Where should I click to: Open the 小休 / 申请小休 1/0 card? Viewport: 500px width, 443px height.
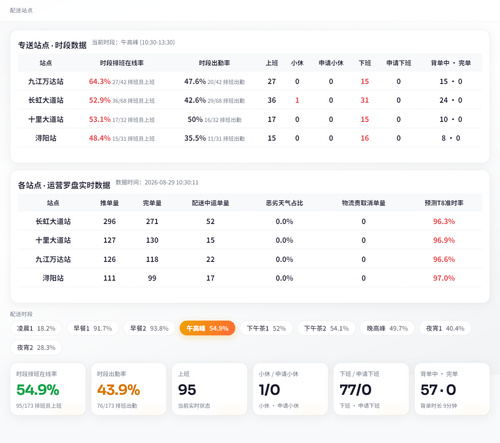[x=290, y=389]
